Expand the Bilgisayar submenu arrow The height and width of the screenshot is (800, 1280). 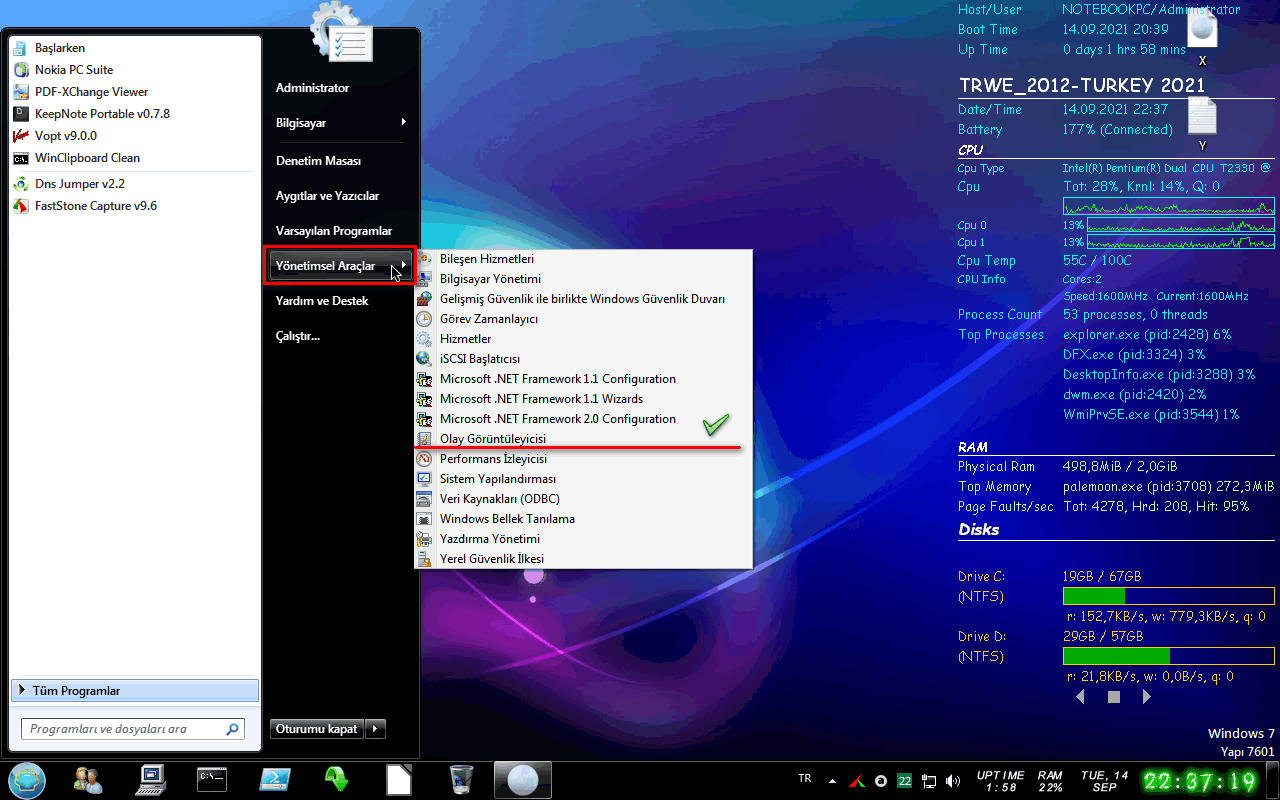[404, 122]
